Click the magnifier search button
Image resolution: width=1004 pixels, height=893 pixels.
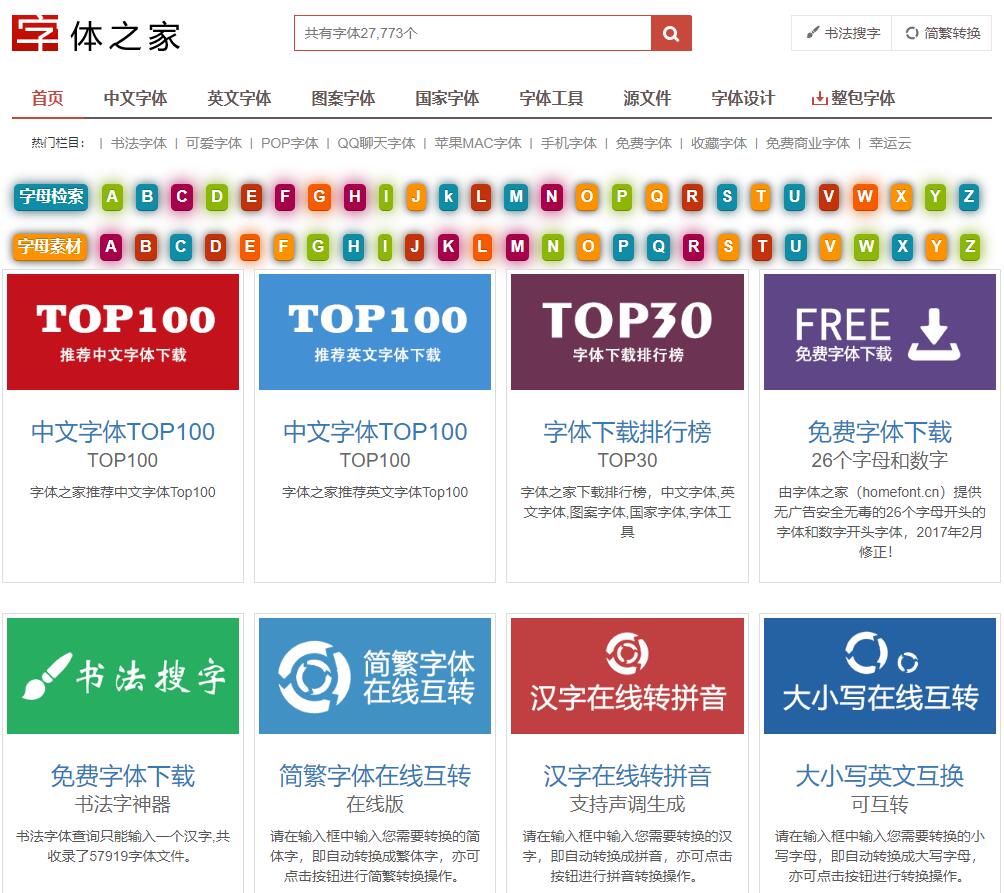click(x=671, y=33)
